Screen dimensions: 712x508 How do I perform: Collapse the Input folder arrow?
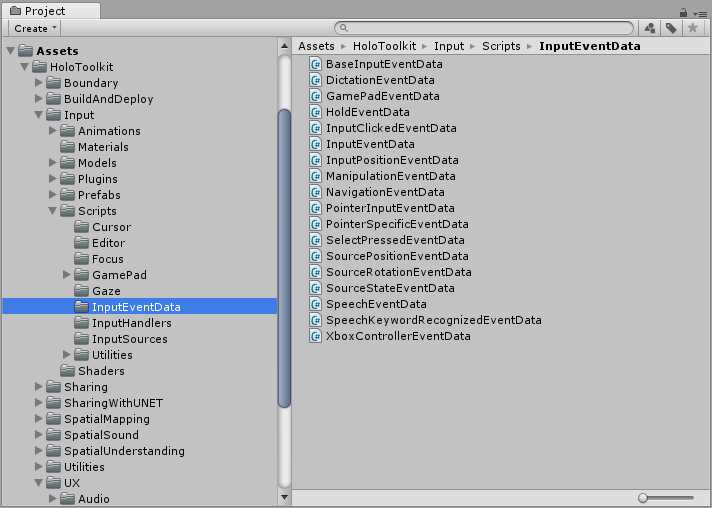click(39, 114)
